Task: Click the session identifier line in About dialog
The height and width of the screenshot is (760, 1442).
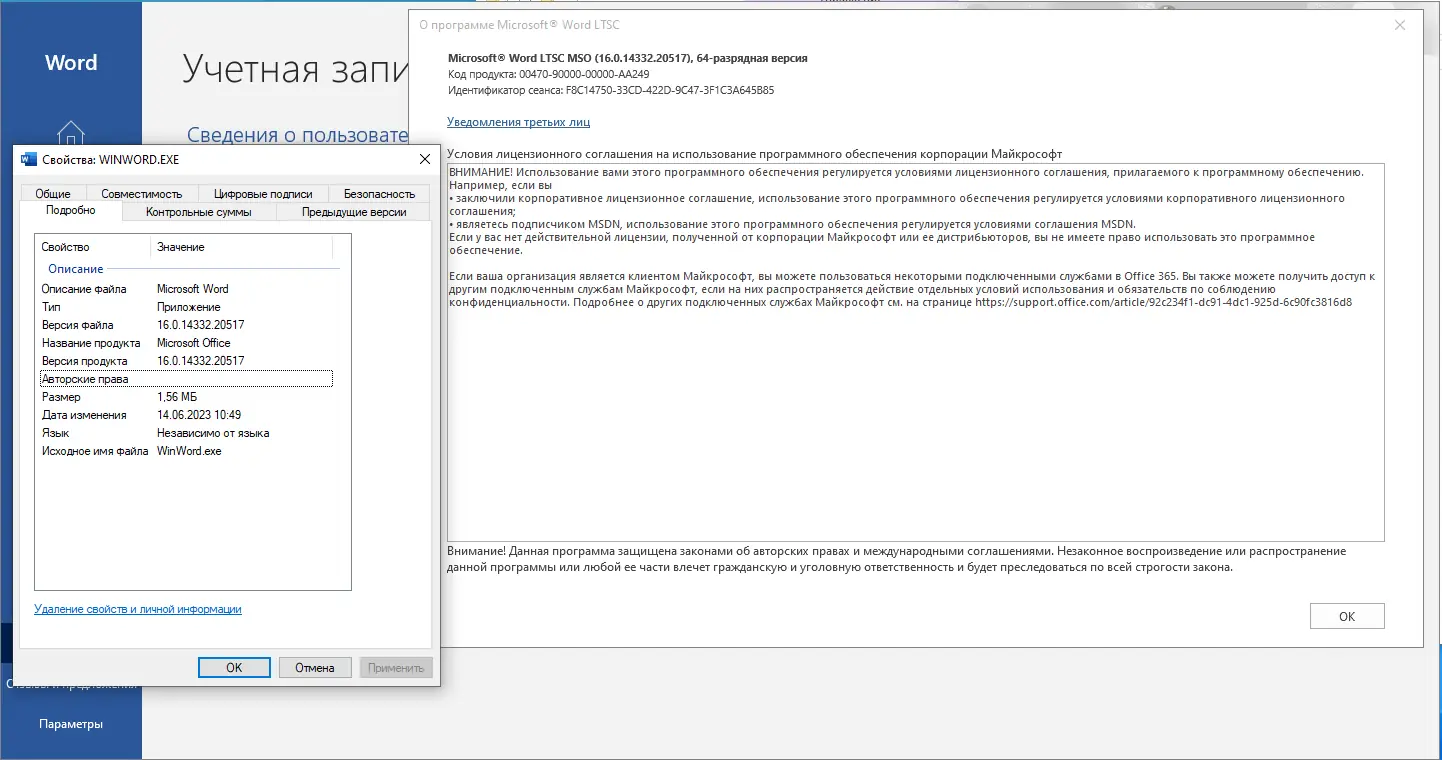Action: pyautogui.click(x=611, y=90)
